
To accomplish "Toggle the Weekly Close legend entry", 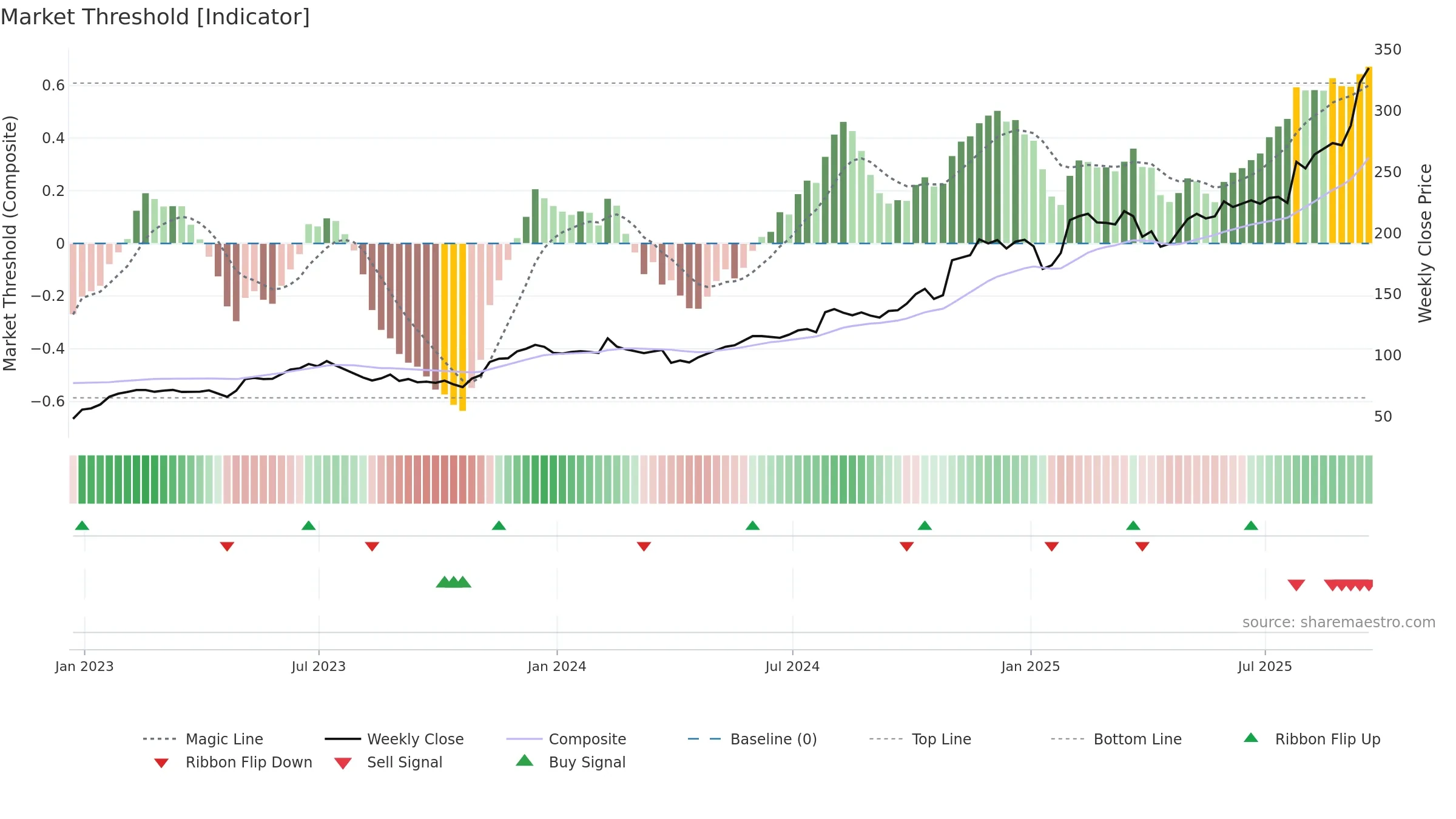I will [394, 739].
